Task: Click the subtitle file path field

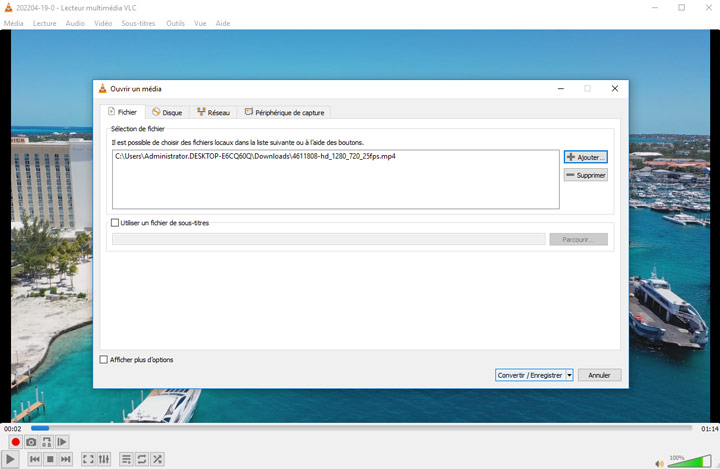Action: coord(328,239)
